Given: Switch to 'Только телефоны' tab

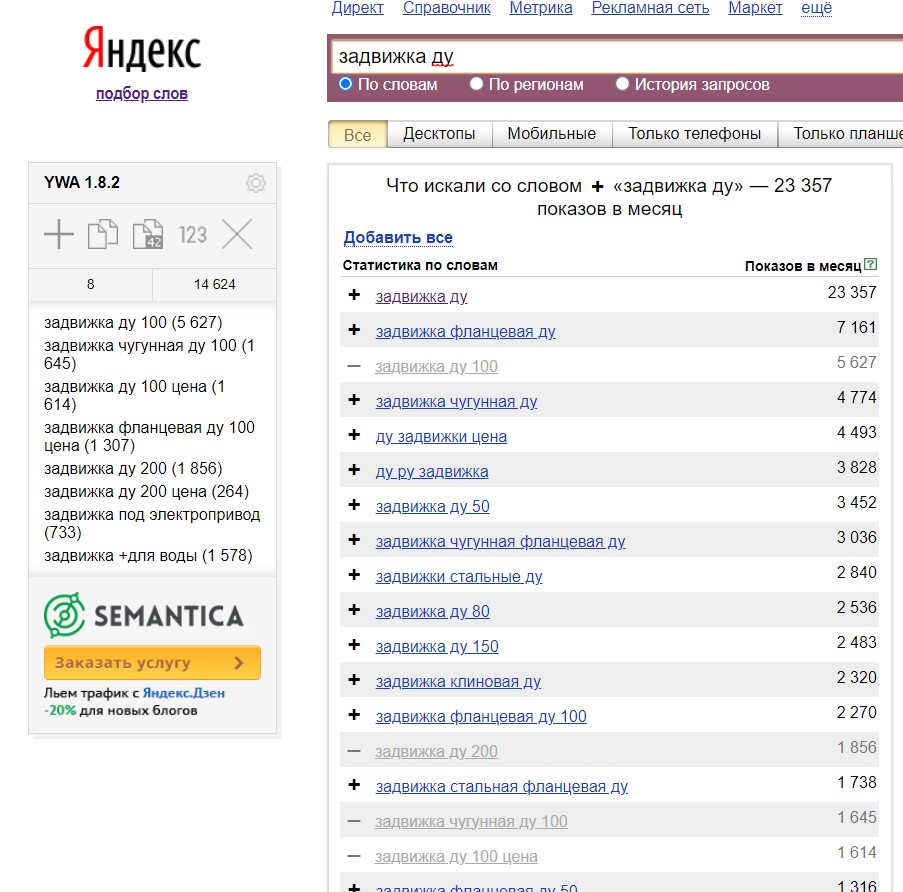Looking at the screenshot, I should tap(695, 134).
